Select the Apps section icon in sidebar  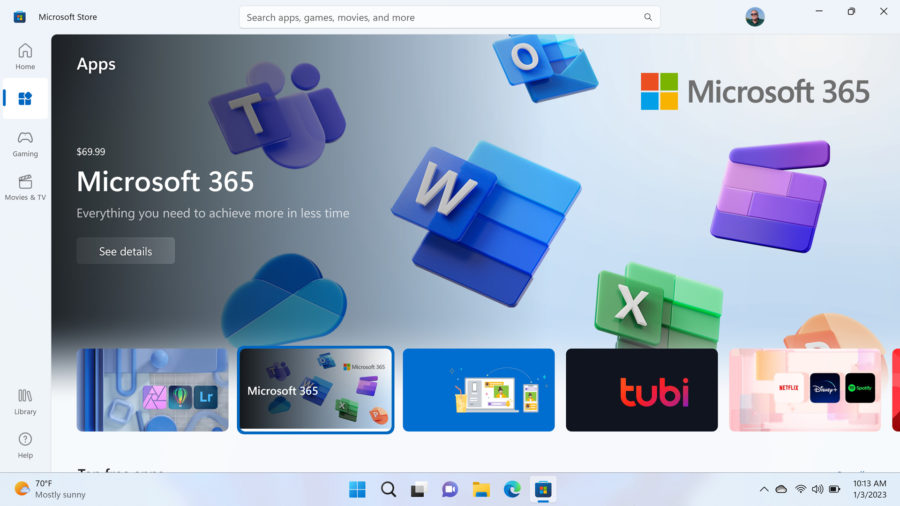coord(25,99)
